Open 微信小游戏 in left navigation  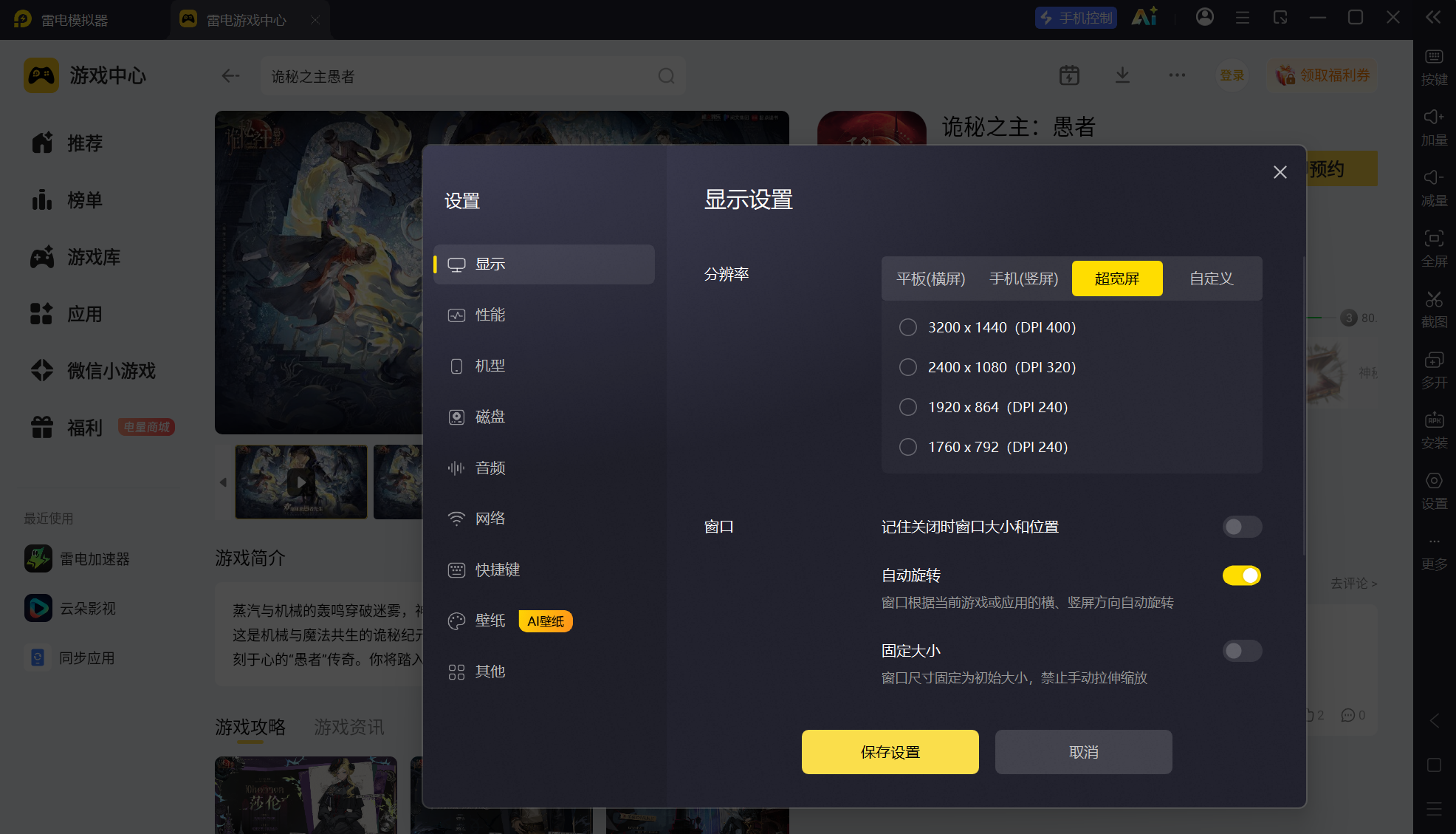pyautogui.click(x=93, y=371)
